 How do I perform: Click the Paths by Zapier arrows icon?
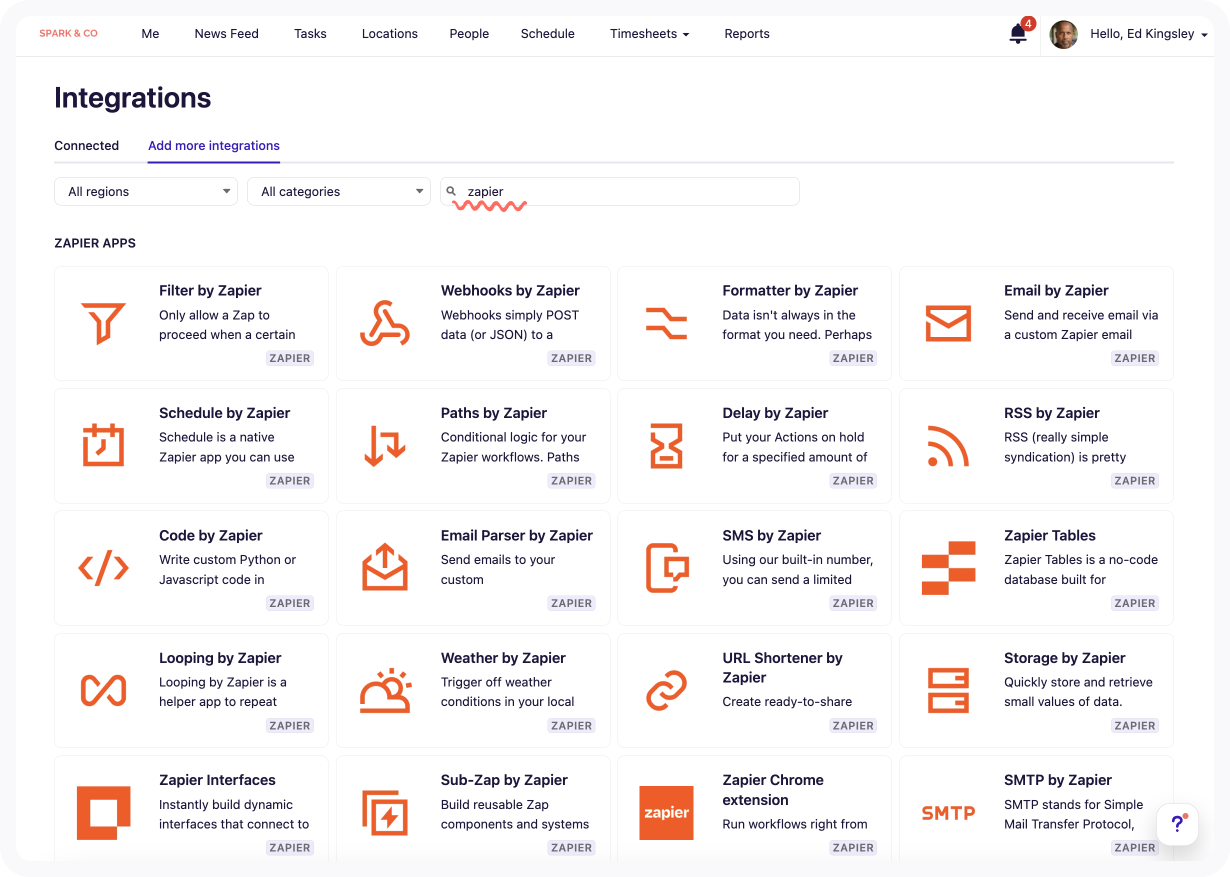(x=385, y=446)
